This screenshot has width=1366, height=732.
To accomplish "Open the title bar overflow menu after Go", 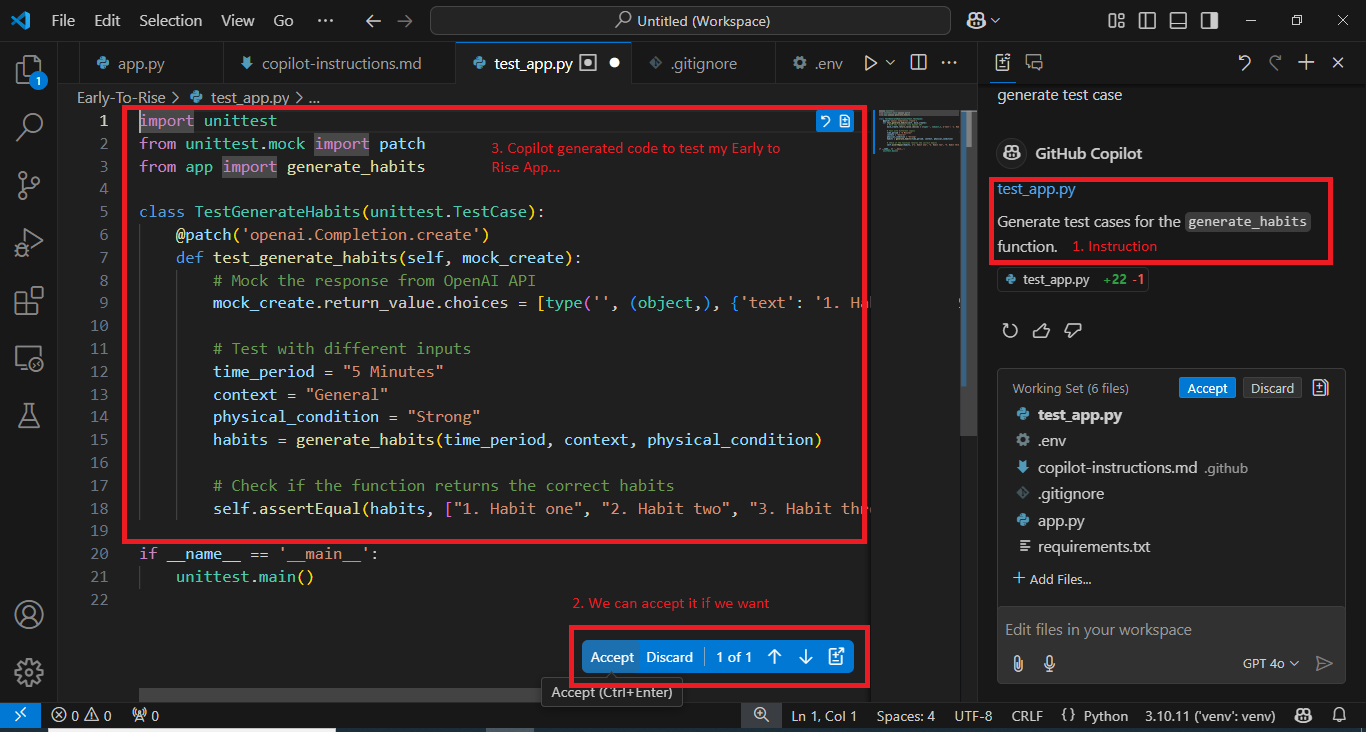I will coord(325,20).
